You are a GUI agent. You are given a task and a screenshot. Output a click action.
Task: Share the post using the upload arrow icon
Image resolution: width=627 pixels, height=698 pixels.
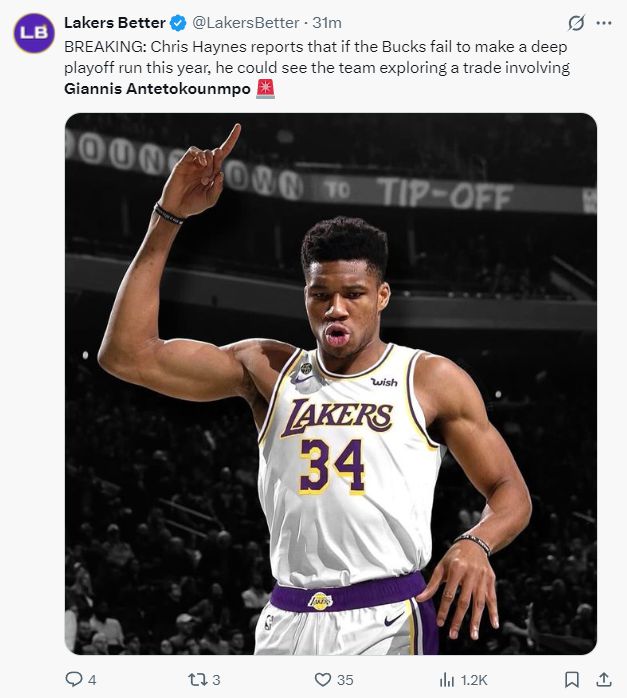(x=603, y=679)
